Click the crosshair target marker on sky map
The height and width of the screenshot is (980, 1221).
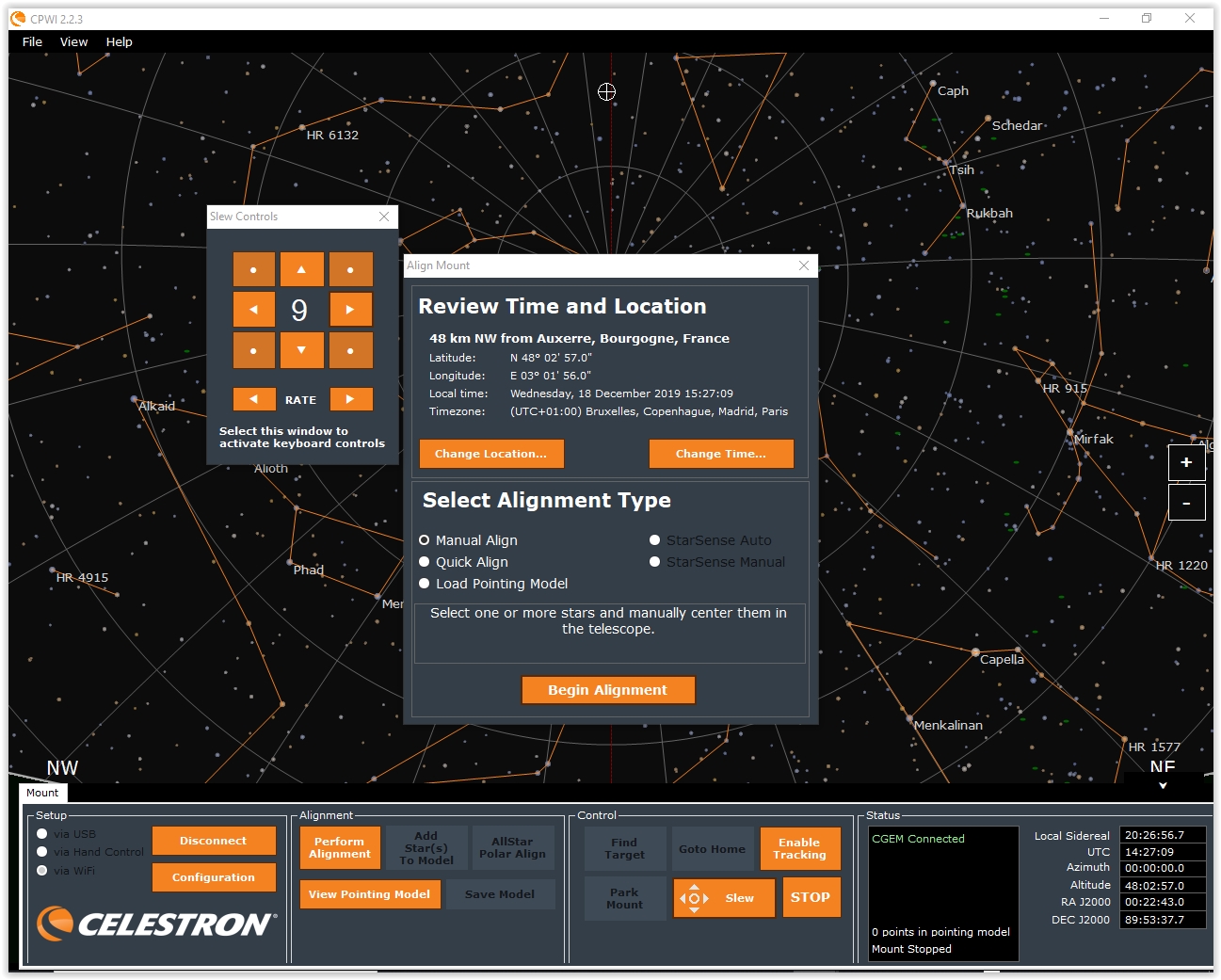[x=607, y=91]
